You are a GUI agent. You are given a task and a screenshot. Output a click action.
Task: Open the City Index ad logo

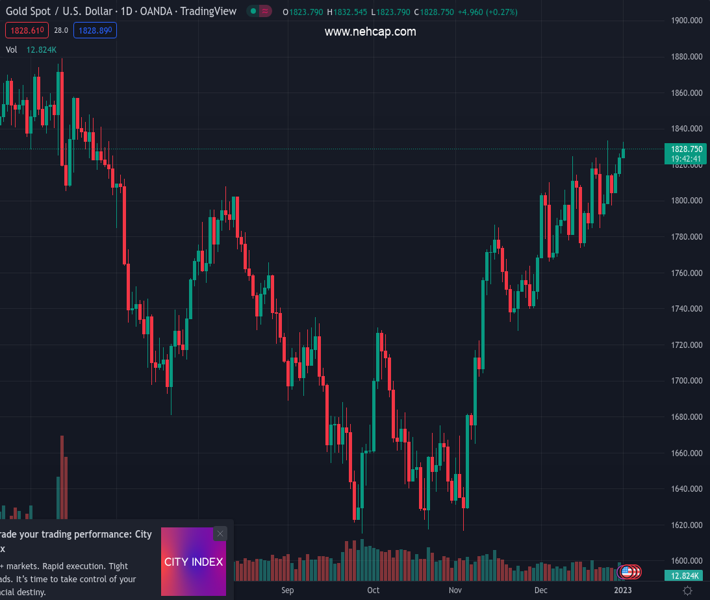(x=193, y=561)
